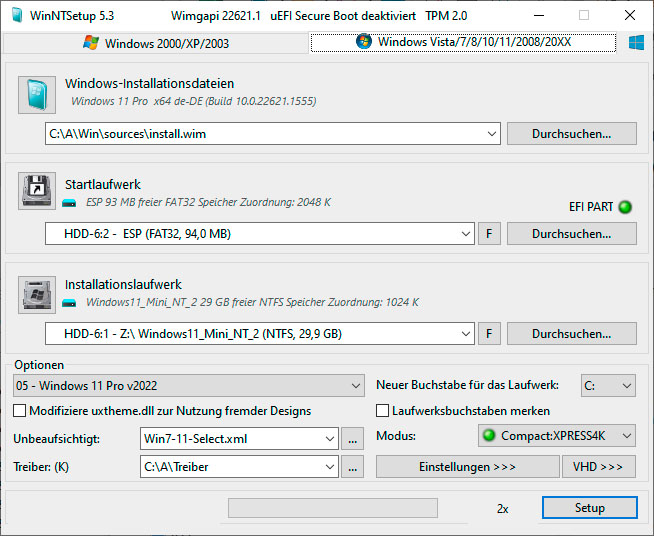Viewport: 654px width, 536px height.
Task: Click the Windows installation files box icon
Action: [37, 95]
